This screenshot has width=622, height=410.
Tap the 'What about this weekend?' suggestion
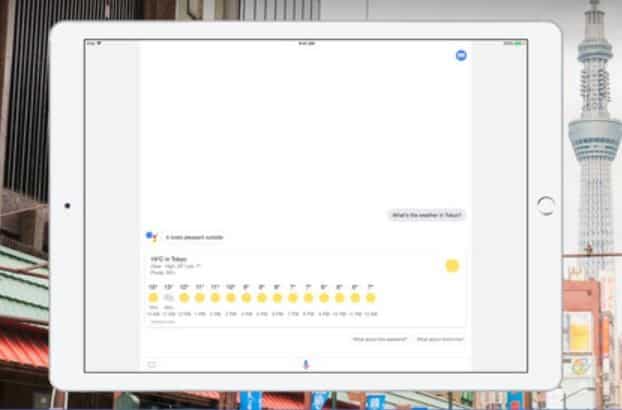tap(377, 340)
